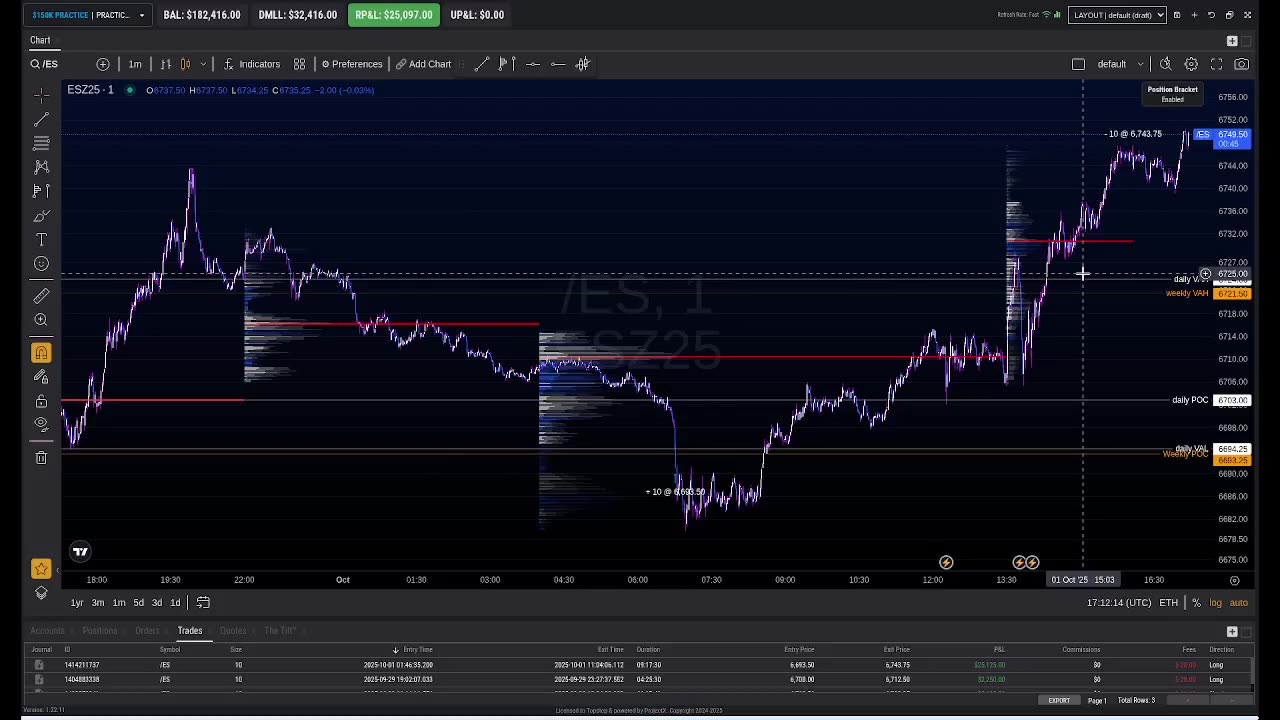This screenshot has width=1280, height=720.
Task: Open the account selector dropdown
Action: 89,15
